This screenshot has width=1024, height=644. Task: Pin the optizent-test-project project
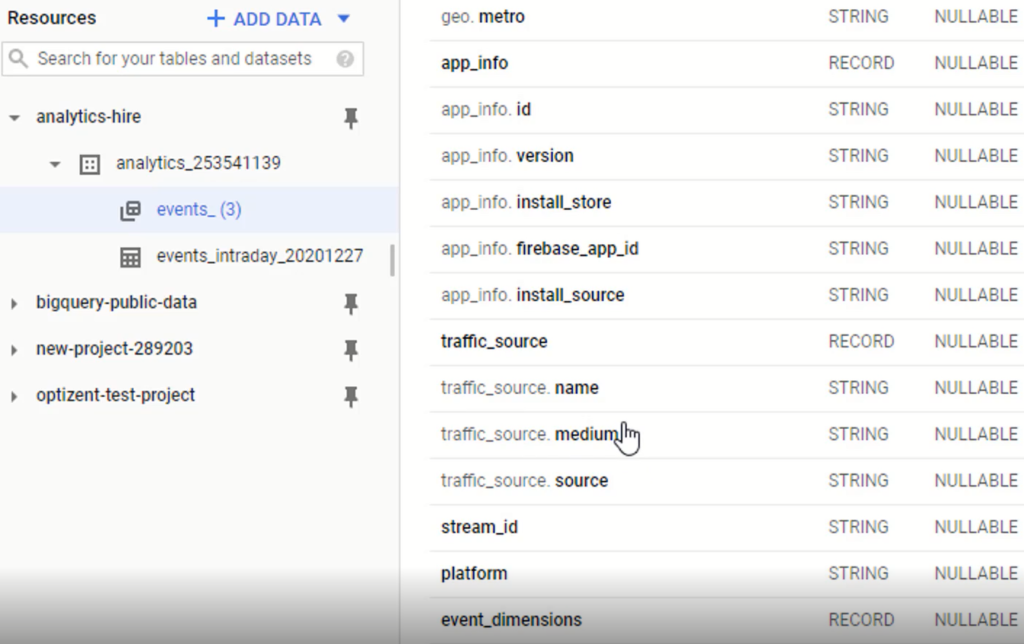click(351, 395)
